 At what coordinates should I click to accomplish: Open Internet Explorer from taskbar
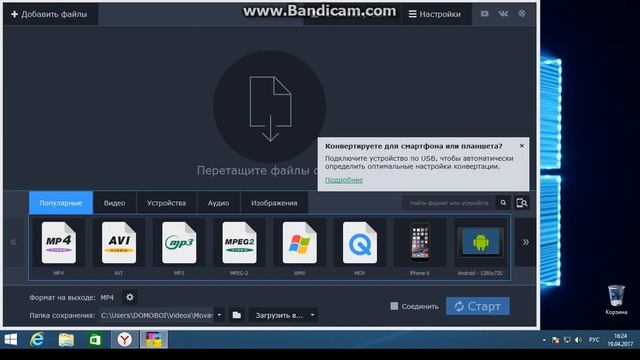pos(37,339)
